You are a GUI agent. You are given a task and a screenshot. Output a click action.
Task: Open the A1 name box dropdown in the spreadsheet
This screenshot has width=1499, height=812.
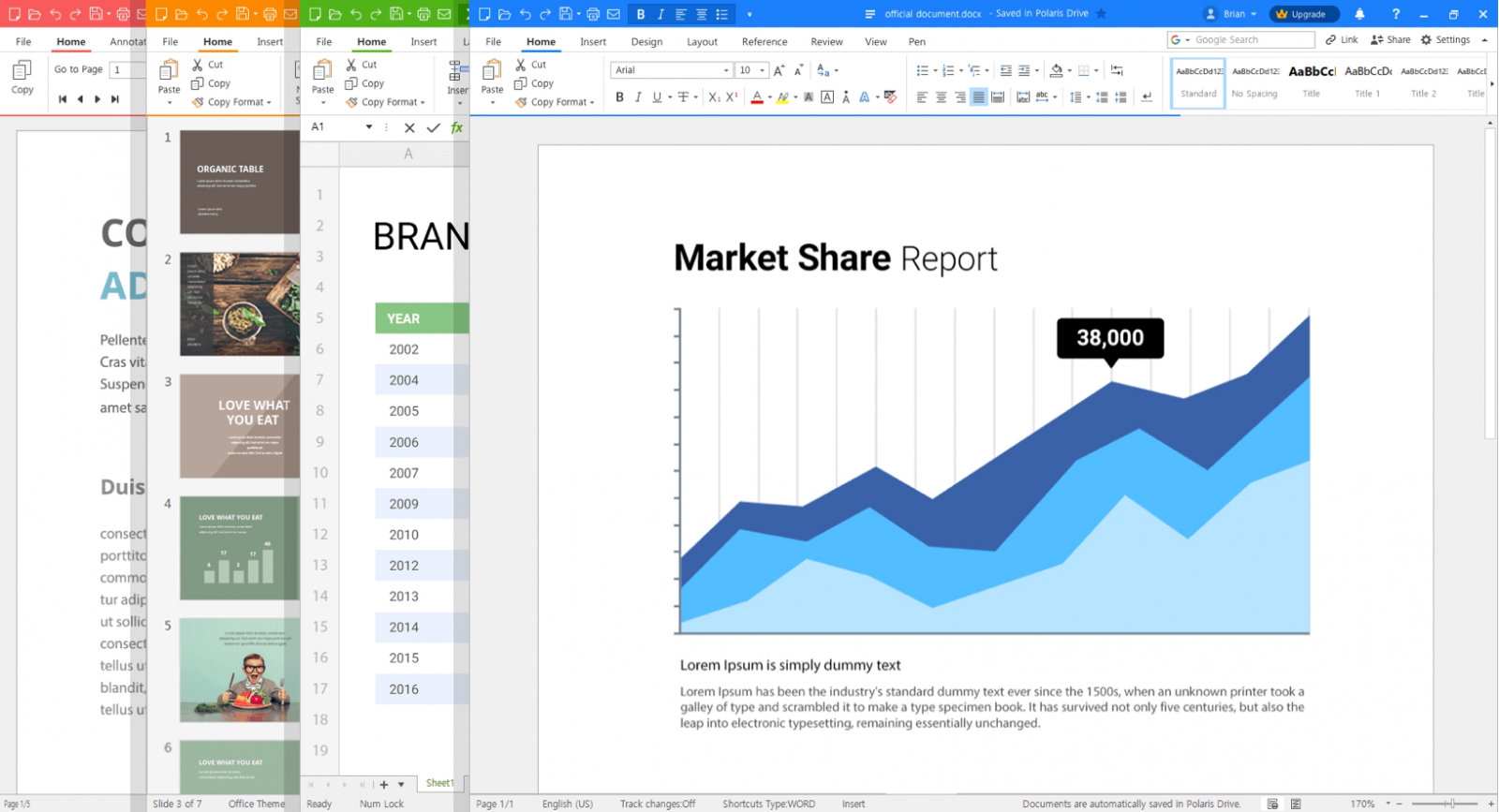369,127
